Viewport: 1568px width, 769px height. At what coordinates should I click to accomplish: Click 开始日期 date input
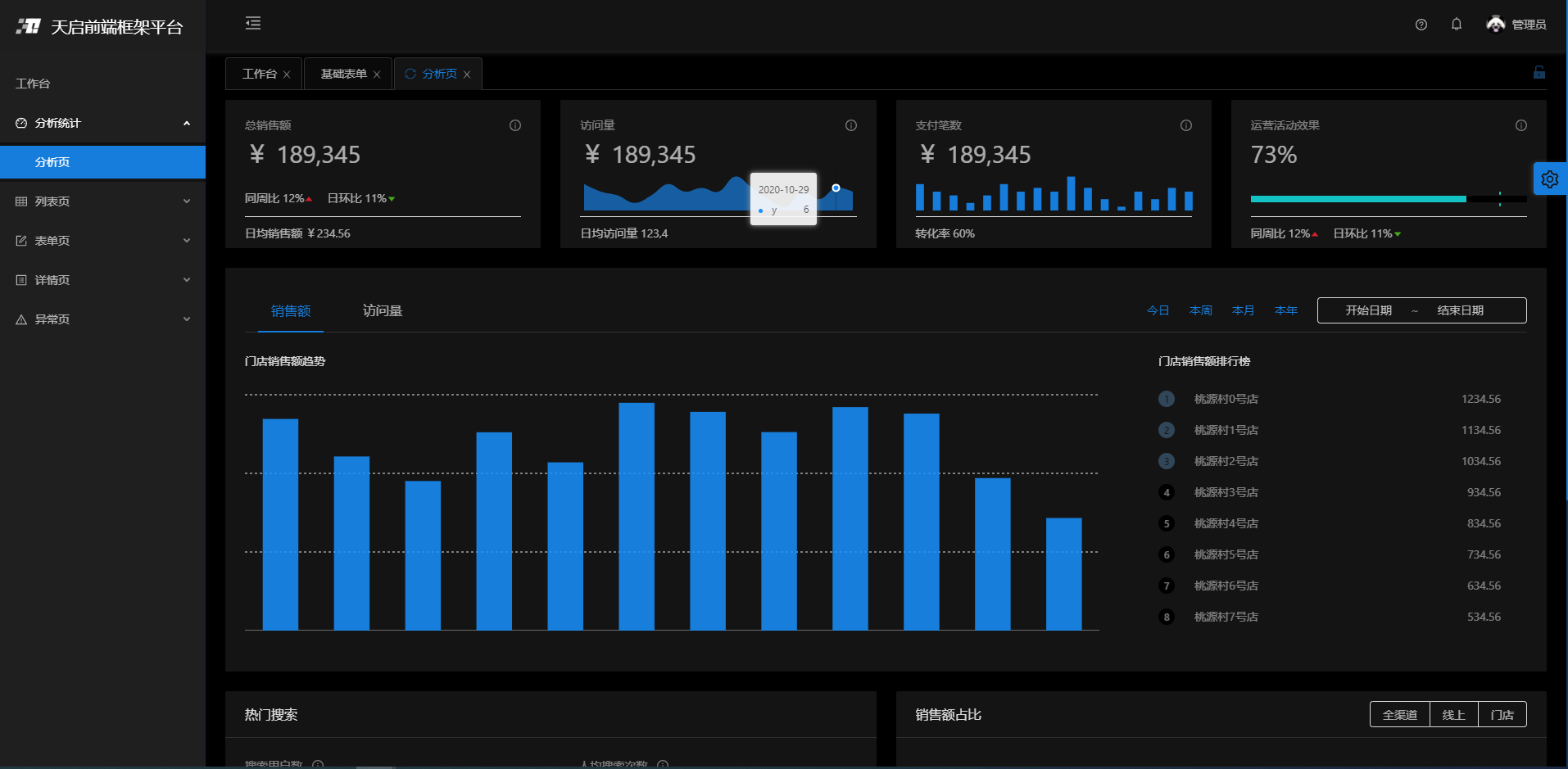pos(1368,310)
